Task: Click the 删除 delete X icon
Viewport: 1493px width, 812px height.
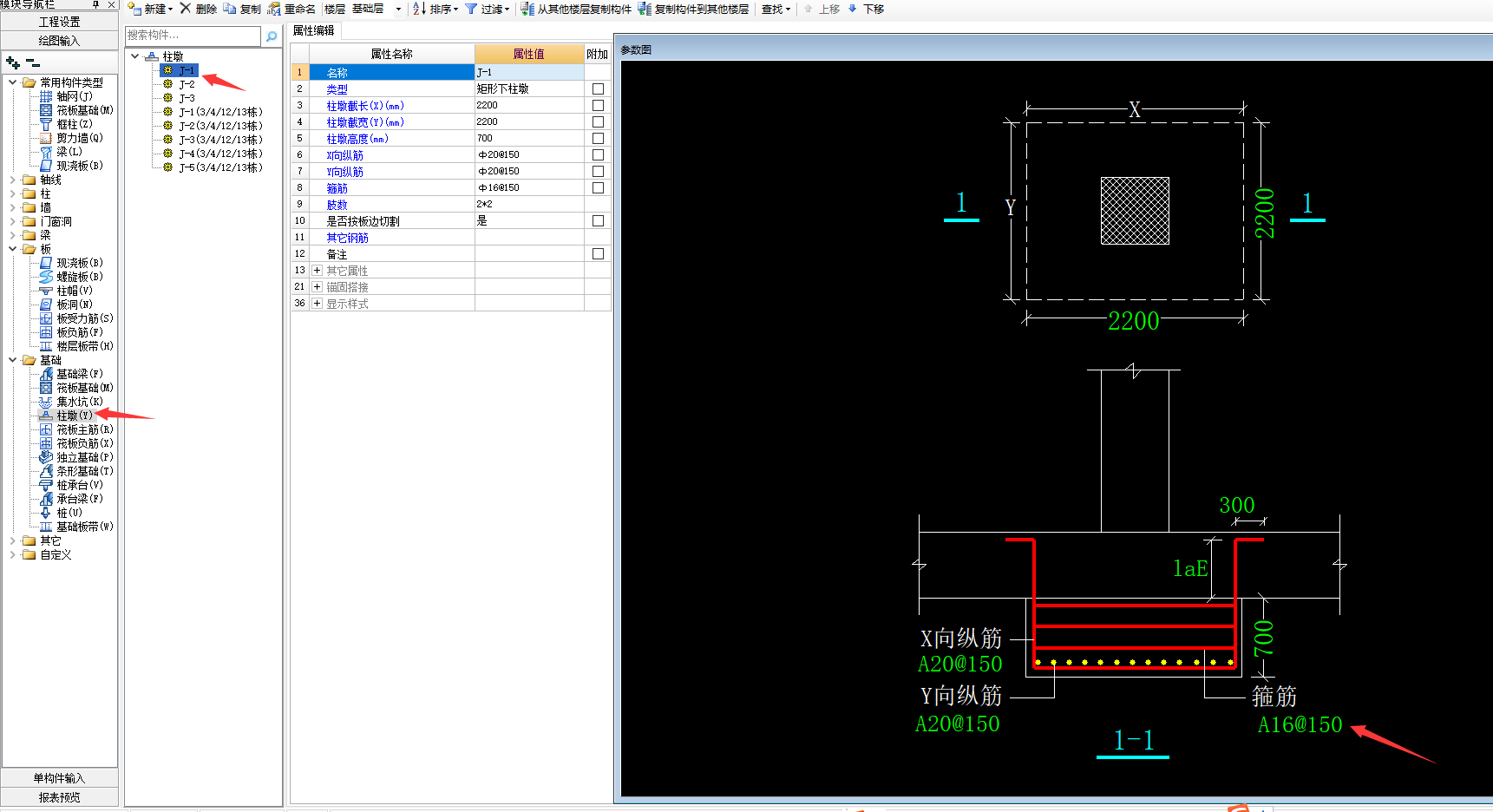Action: pyautogui.click(x=185, y=9)
